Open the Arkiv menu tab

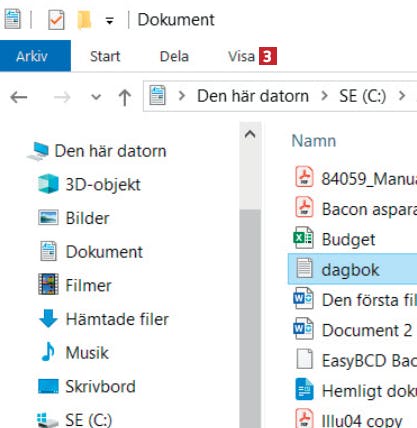click(x=32, y=56)
